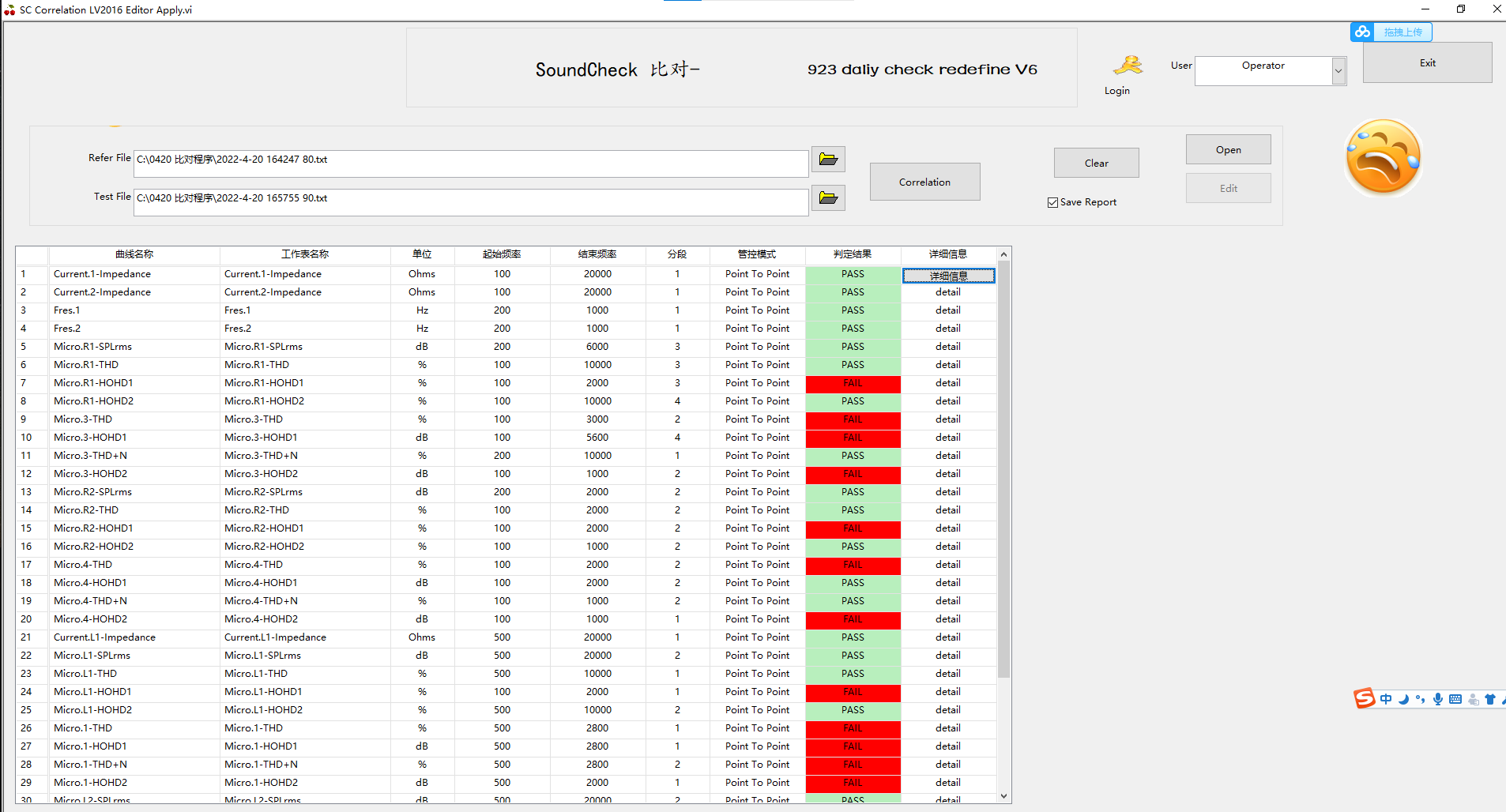Image resolution: width=1506 pixels, height=812 pixels.
Task: Click the table scrollbar up arrow
Action: (x=1003, y=254)
